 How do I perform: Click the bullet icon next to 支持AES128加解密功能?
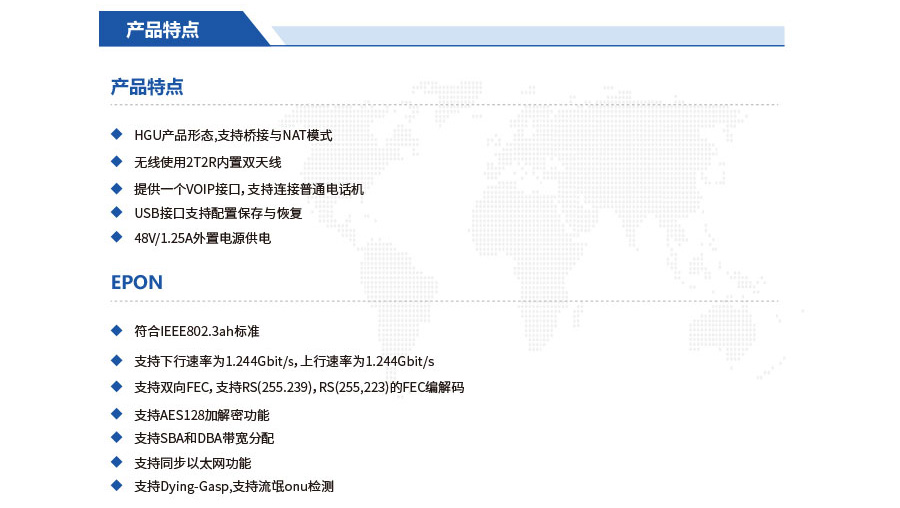point(116,413)
